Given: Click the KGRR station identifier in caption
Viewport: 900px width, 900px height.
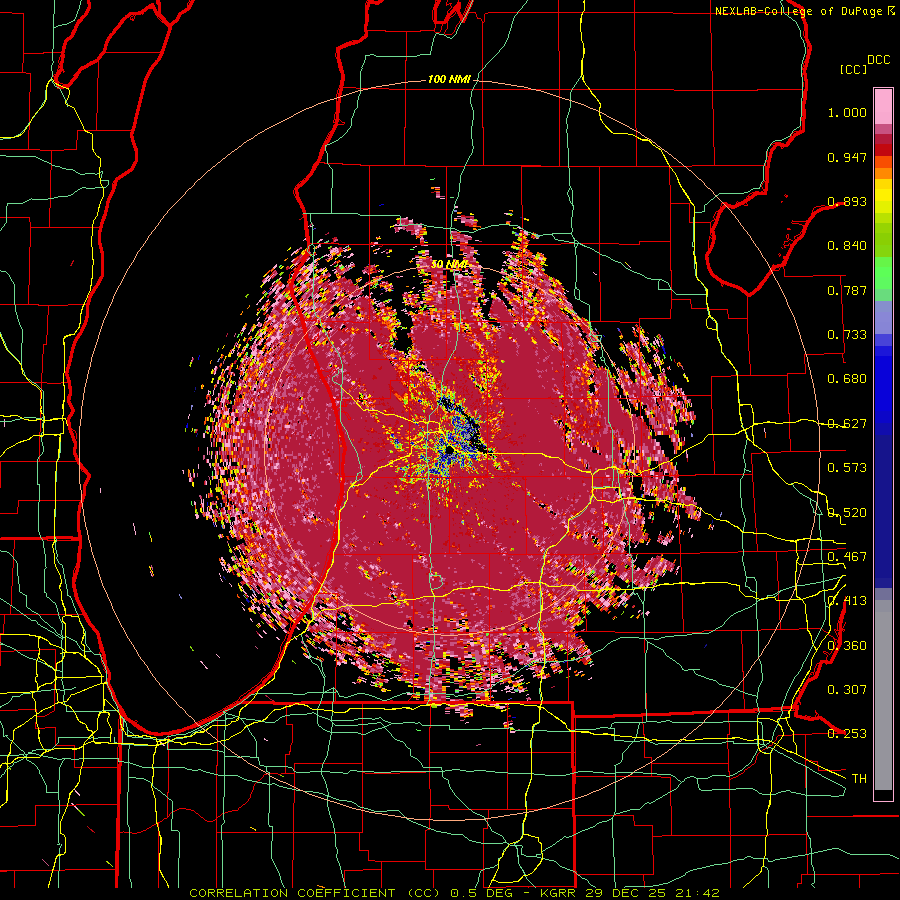Looking at the screenshot, I should [x=560, y=893].
